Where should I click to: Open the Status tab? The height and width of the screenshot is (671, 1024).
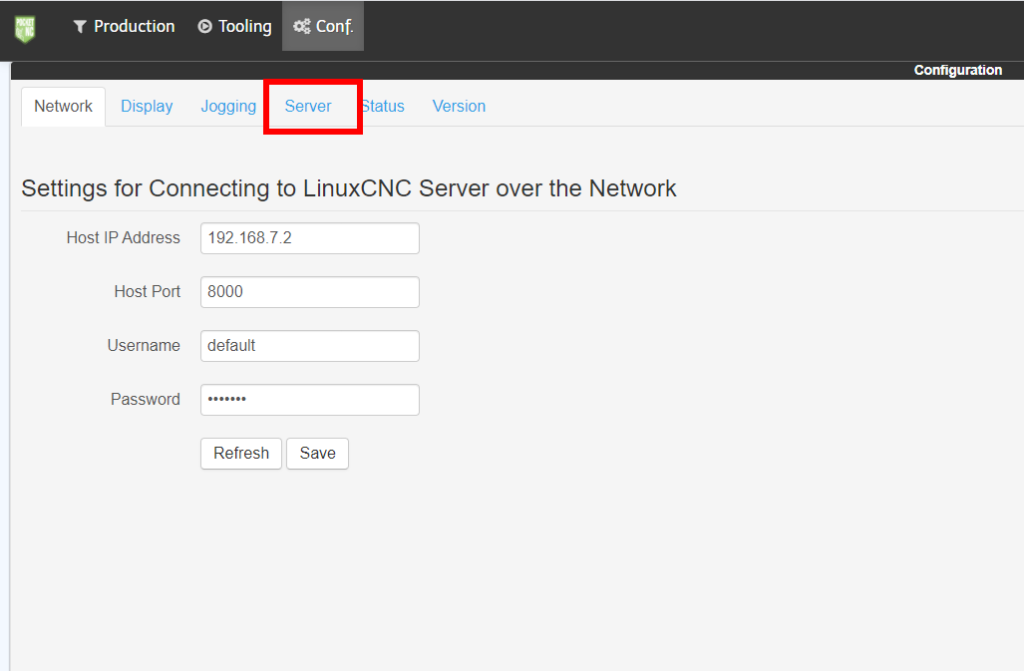click(383, 106)
